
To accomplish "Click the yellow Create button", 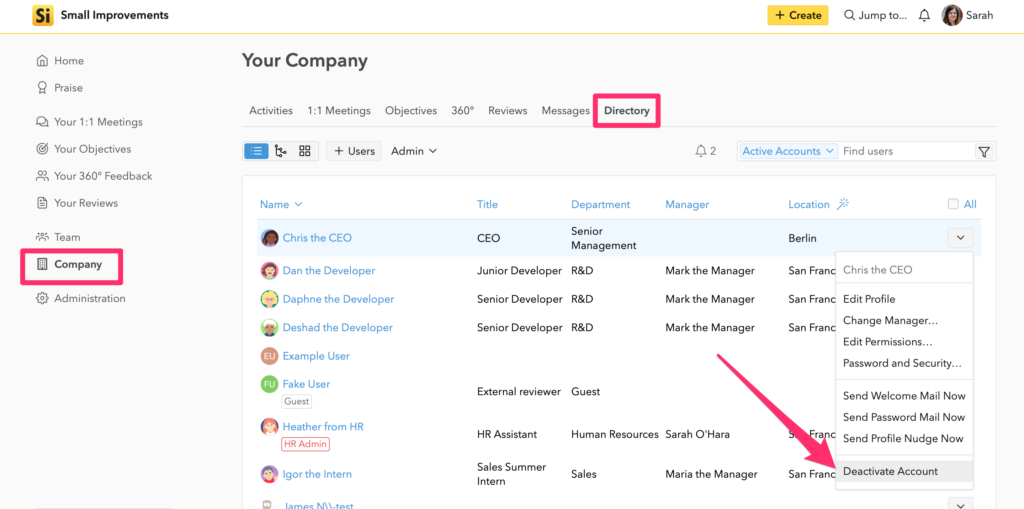I will pyautogui.click(x=797, y=15).
